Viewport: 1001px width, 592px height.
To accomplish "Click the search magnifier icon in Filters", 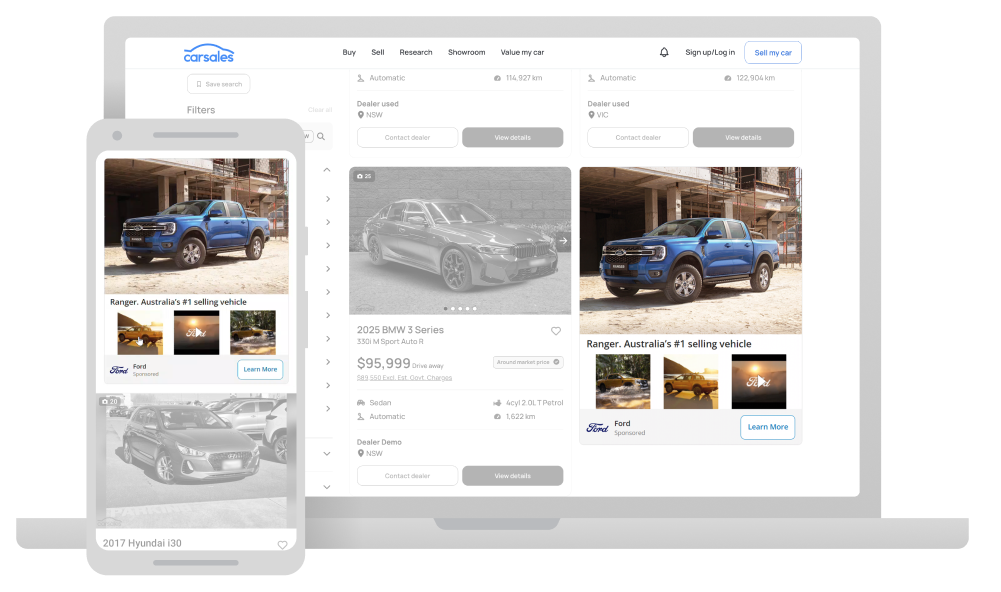I will pyautogui.click(x=321, y=136).
